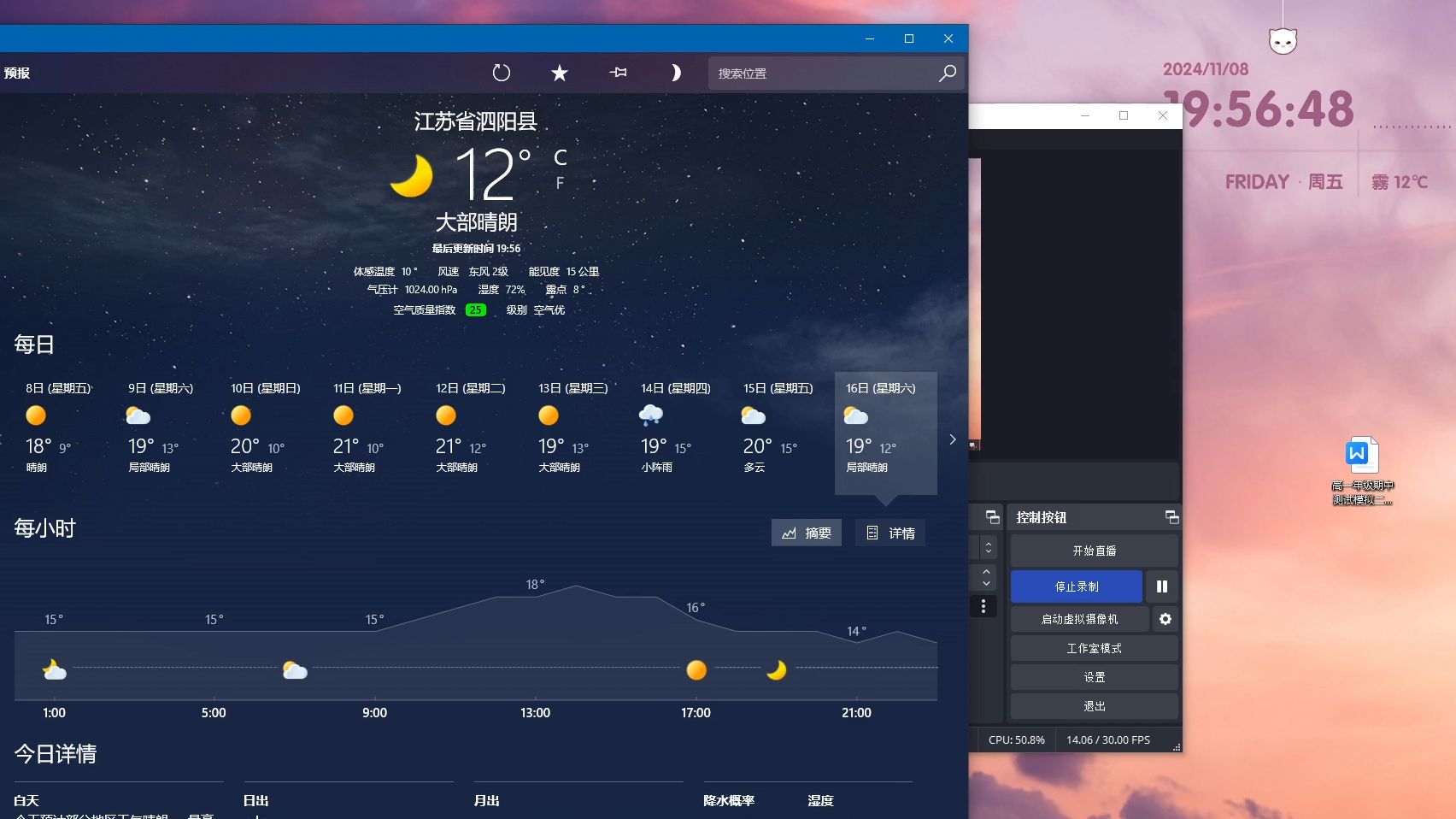Screen dimensions: 1456x819
Task: Open the three-dot menu in OBS panel
Action: point(983,606)
